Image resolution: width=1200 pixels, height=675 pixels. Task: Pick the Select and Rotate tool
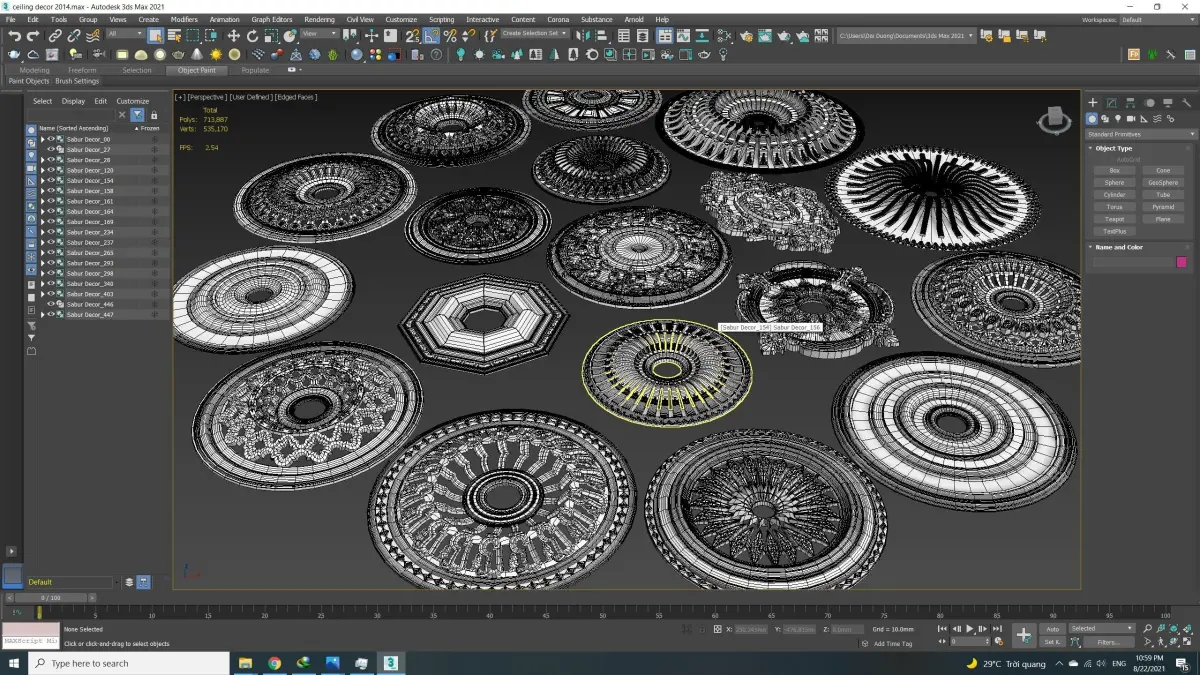pos(252,35)
